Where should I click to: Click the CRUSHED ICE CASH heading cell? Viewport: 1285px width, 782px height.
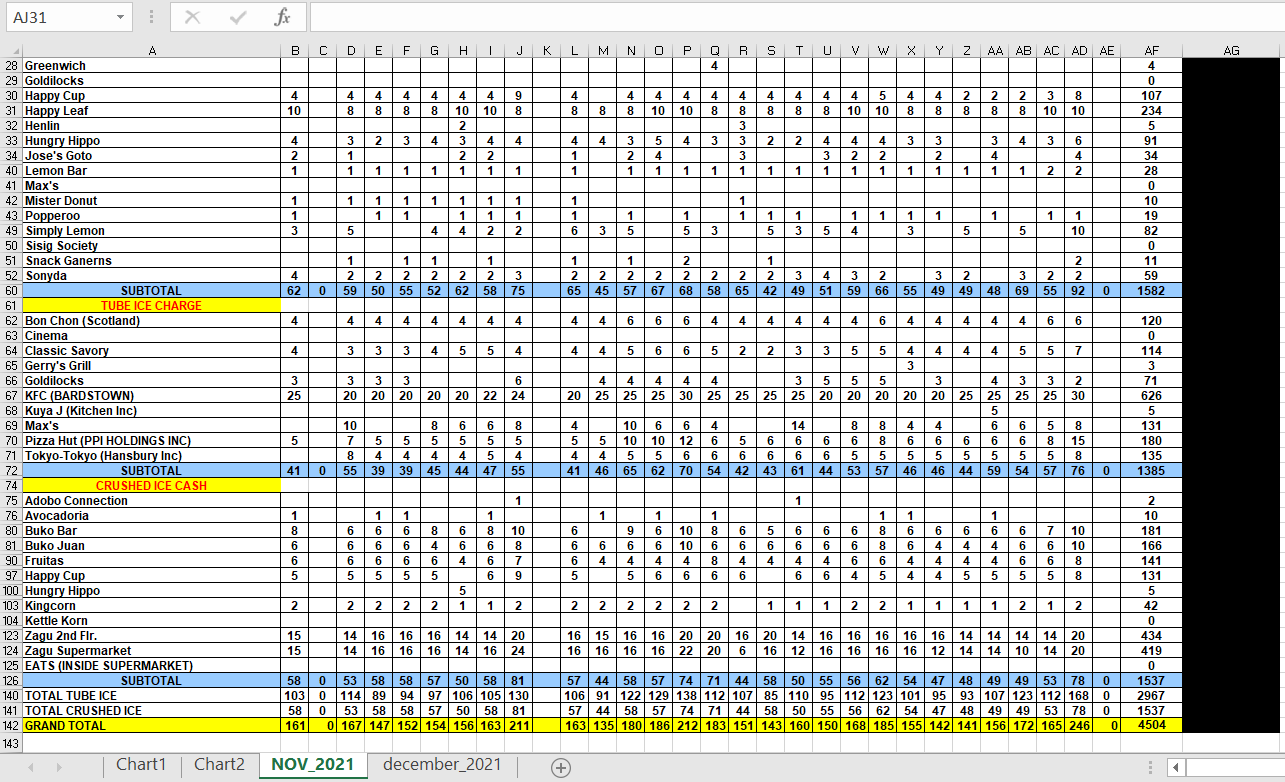(x=151, y=486)
